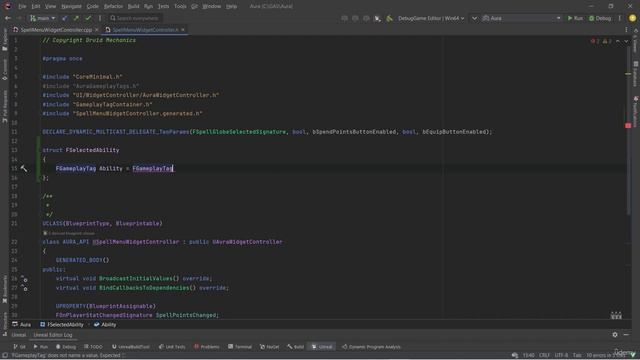Open the Debug tool window
Viewport: 640px width, 360px height.
point(66,347)
